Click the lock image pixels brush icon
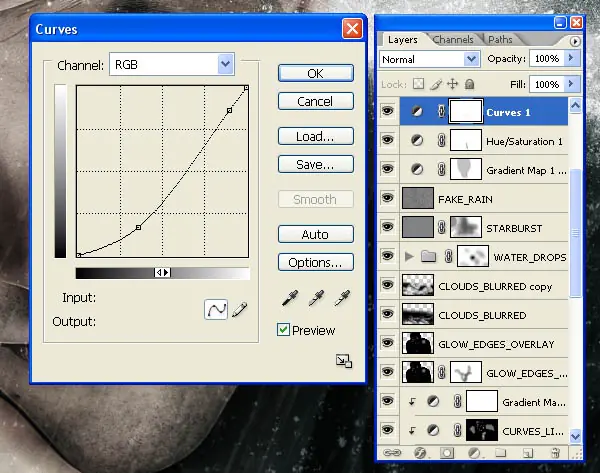Image resolution: width=600 pixels, height=473 pixels. click(436, 84)
